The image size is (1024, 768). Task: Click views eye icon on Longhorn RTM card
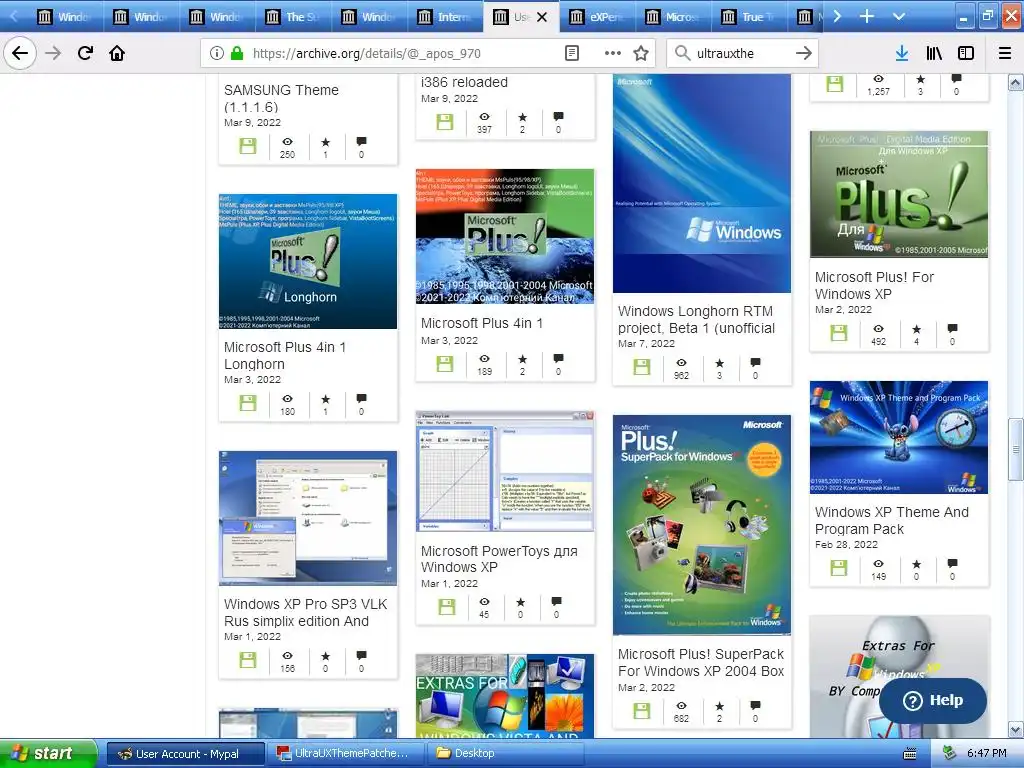pos(681,362)
